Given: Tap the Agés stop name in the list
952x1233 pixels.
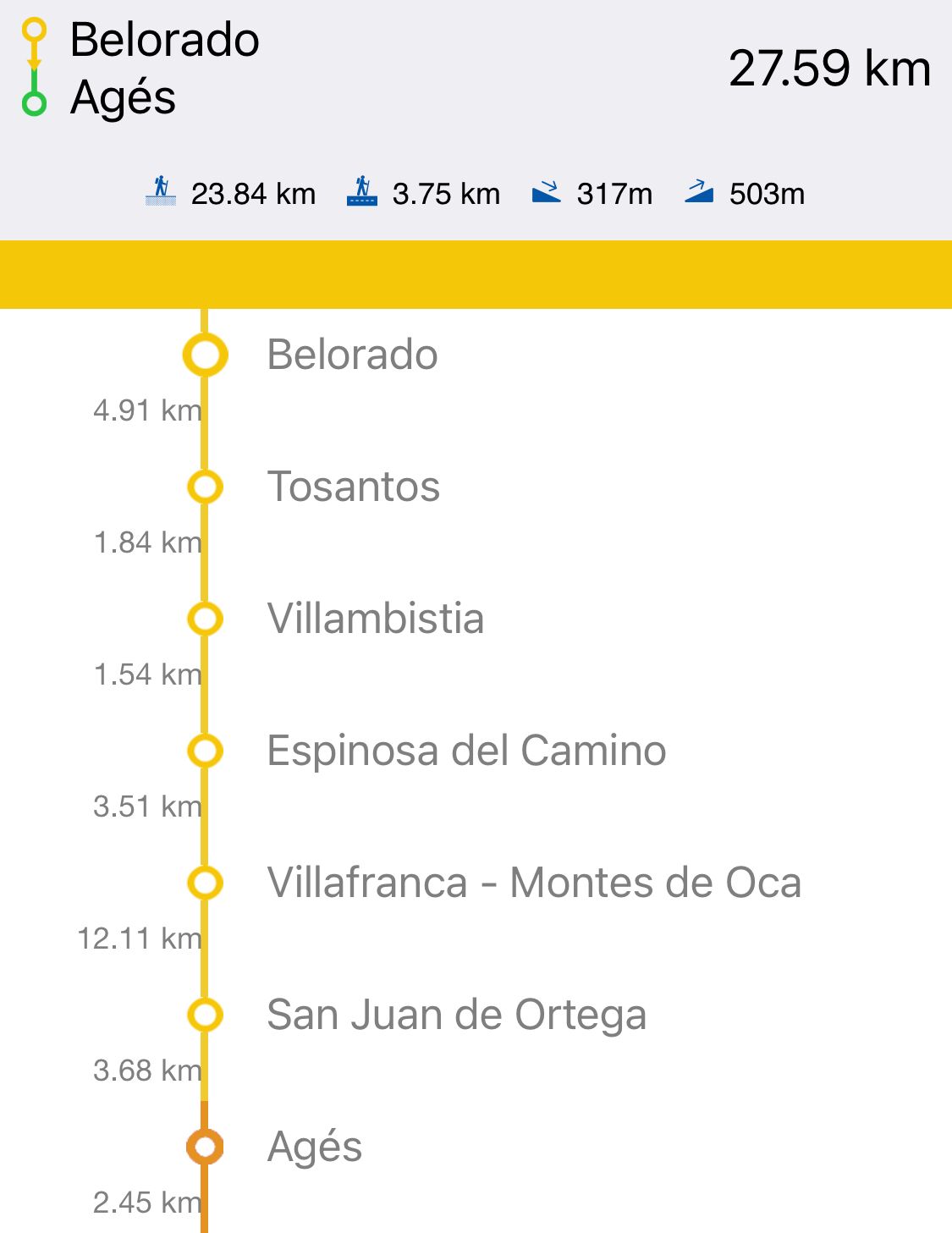Looking at the screenshot, I should (x=315, y=1147).
